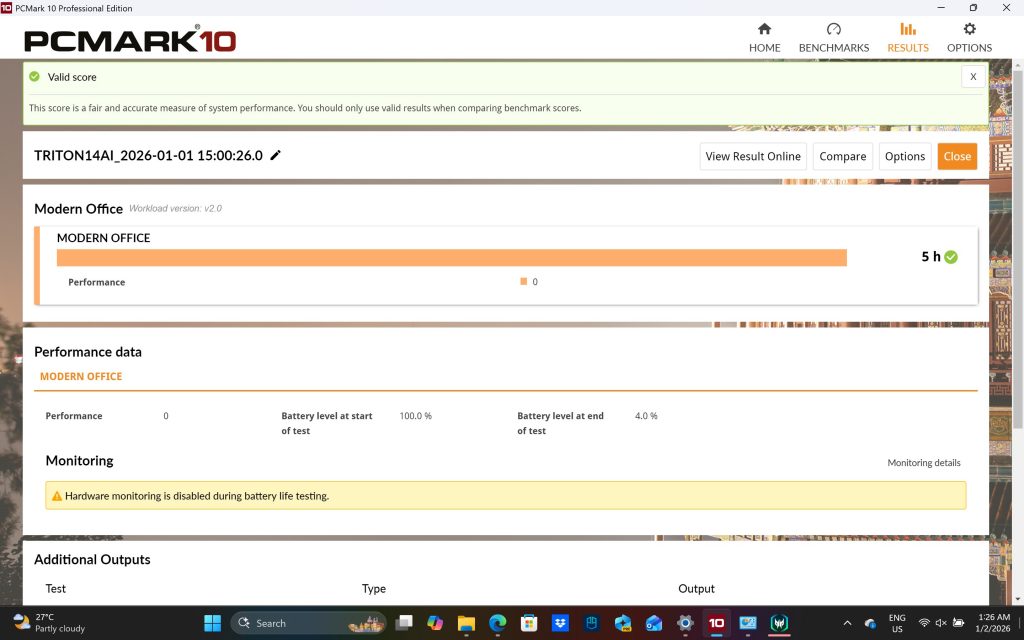Select the MODERN OFFICE tab under Performance data

pyautogui.click(x=81, y=376)
